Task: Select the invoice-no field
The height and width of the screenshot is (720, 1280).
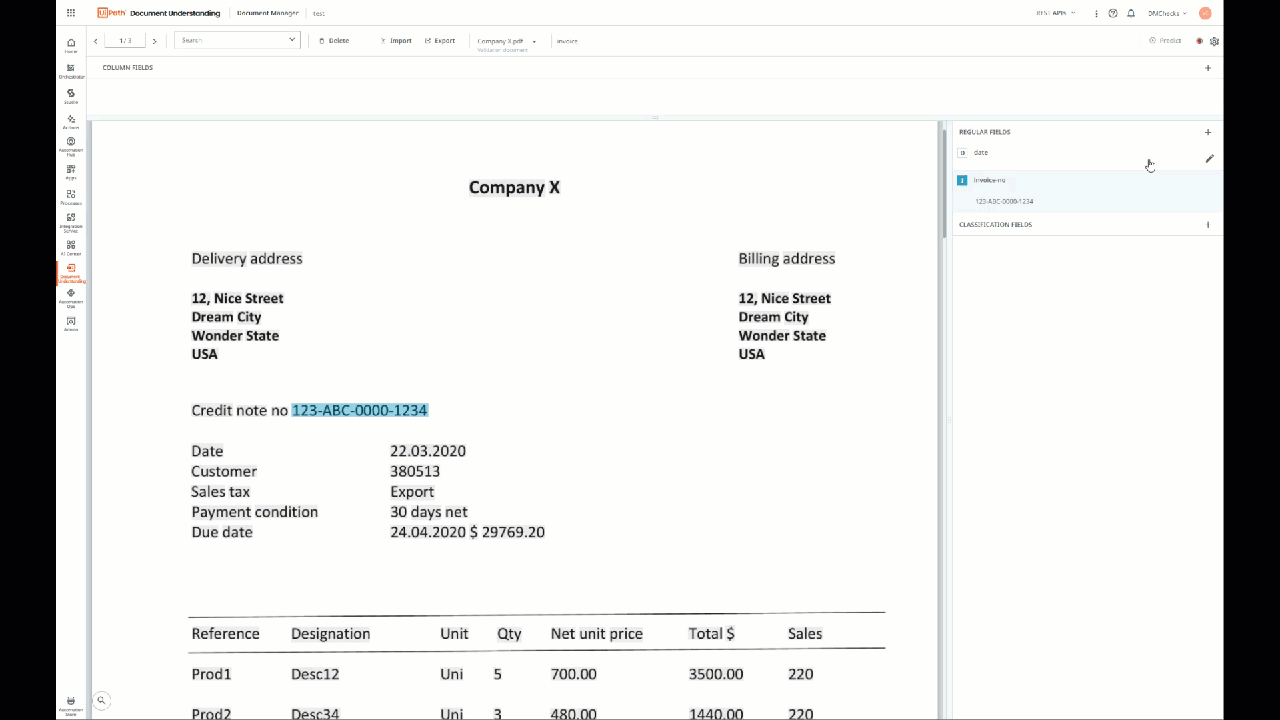Action: click(x=989, y=180)
